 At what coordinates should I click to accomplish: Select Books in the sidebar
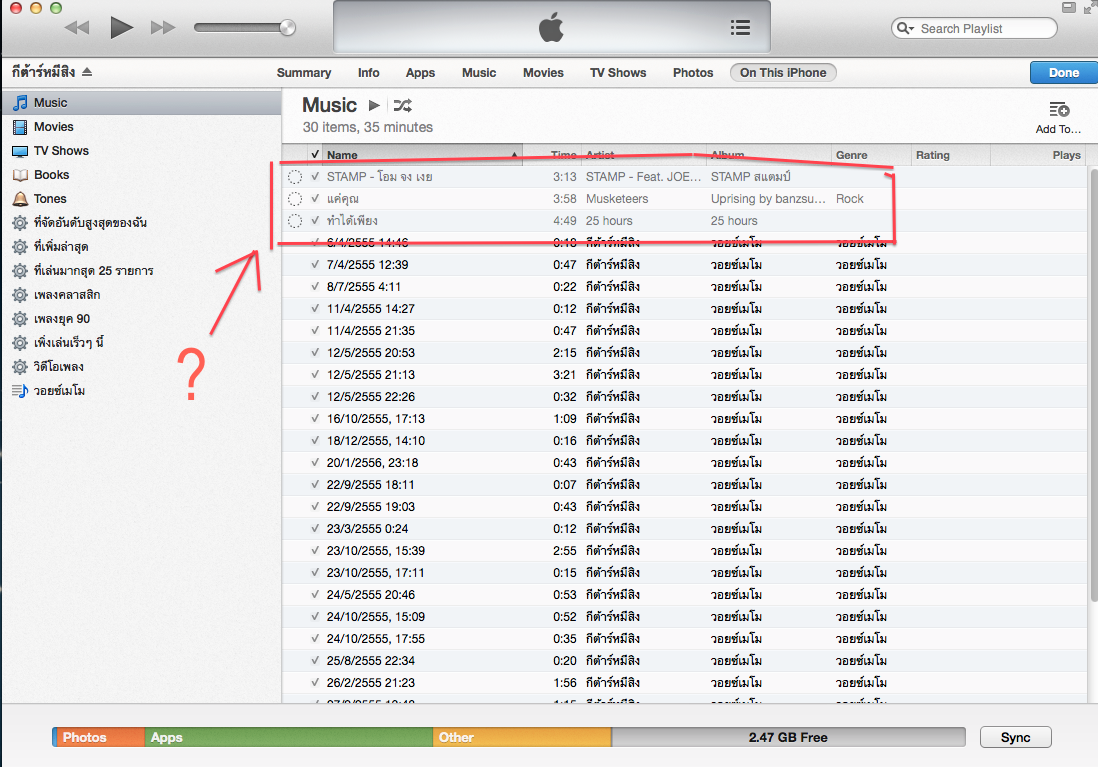click(141, 174)
